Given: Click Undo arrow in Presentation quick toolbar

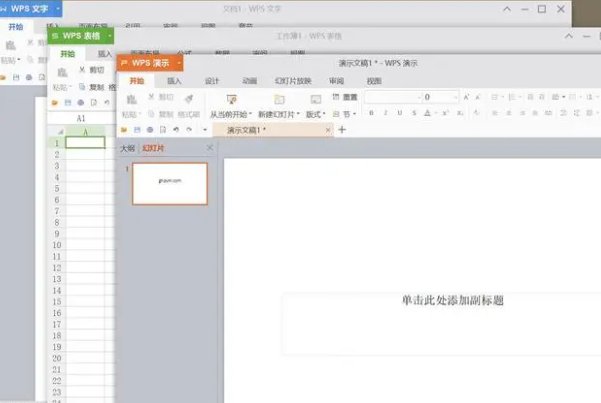Looking at the screenshot, I should tap(176, 130).
